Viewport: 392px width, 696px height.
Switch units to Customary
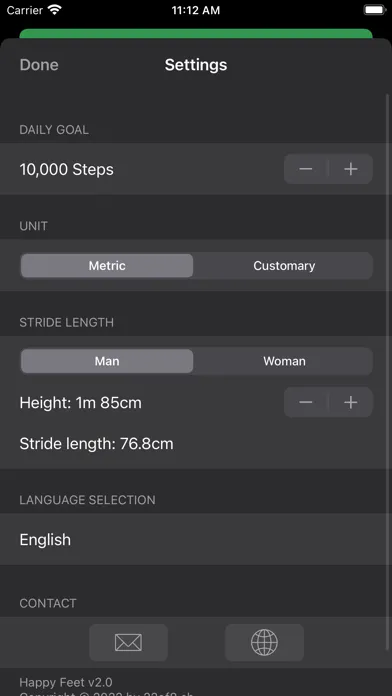click(284, 265)
